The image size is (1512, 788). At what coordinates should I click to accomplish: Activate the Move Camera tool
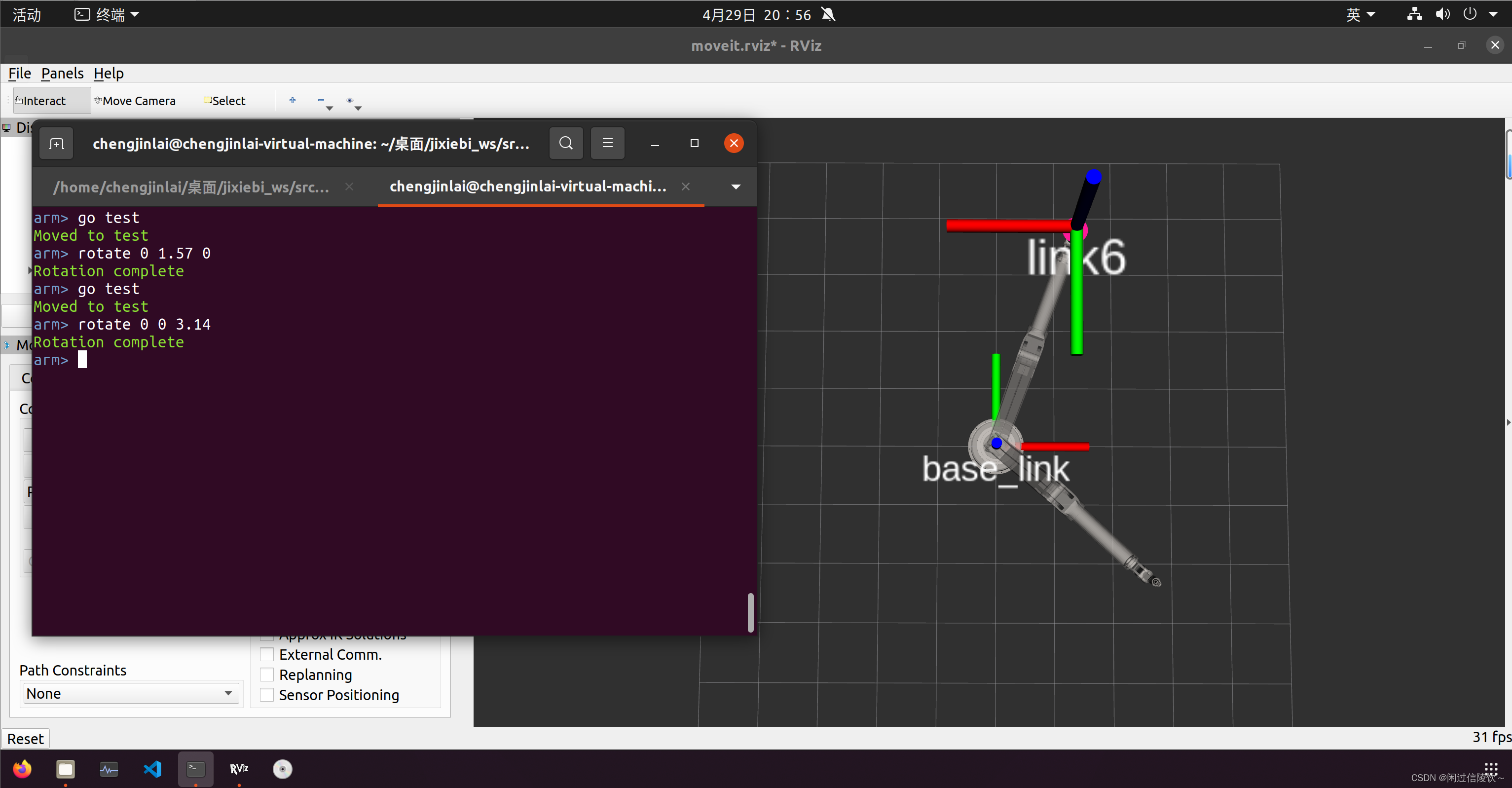click(x=135, y=100)
